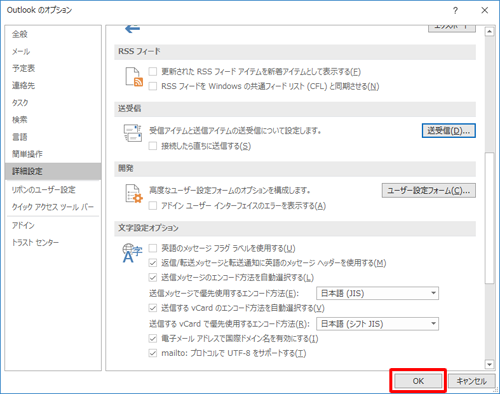Viewport: 500px width, 394px height.
Task: Click ユーザー設定フォーム(C)... button
Action: coord(429,191)
